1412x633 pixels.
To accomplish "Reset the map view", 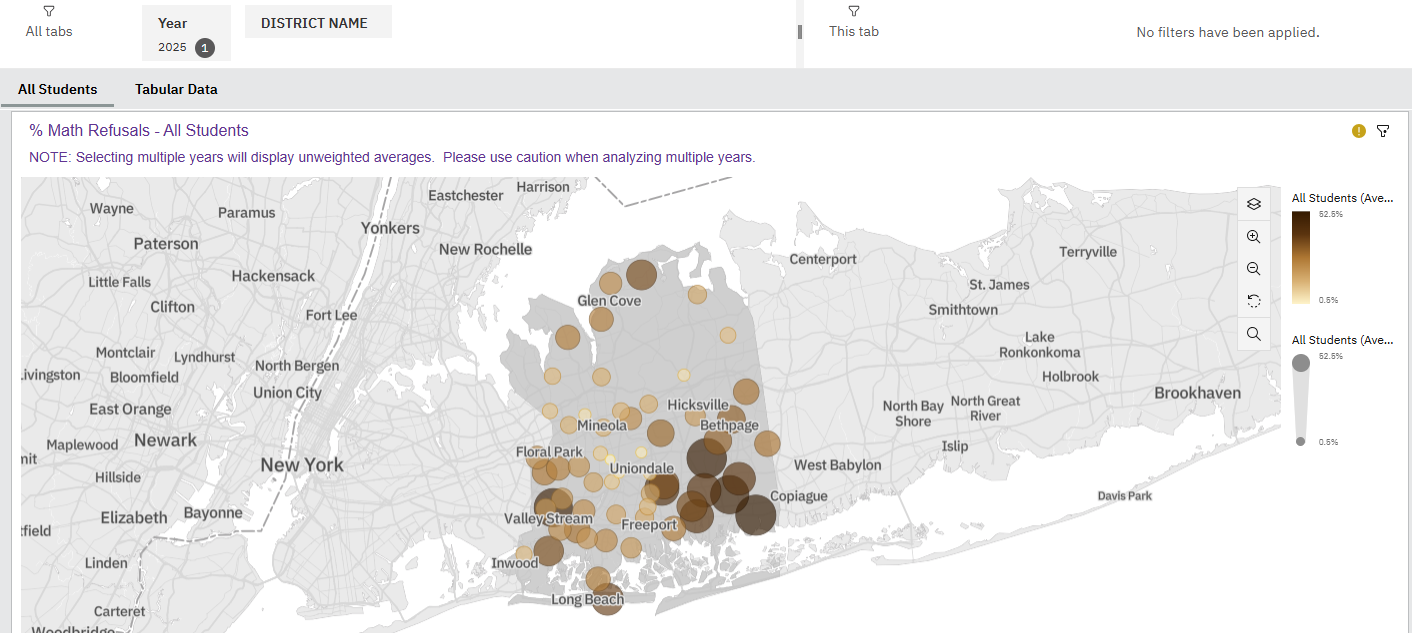I will pyautogui.click(x=1253, y=301).
